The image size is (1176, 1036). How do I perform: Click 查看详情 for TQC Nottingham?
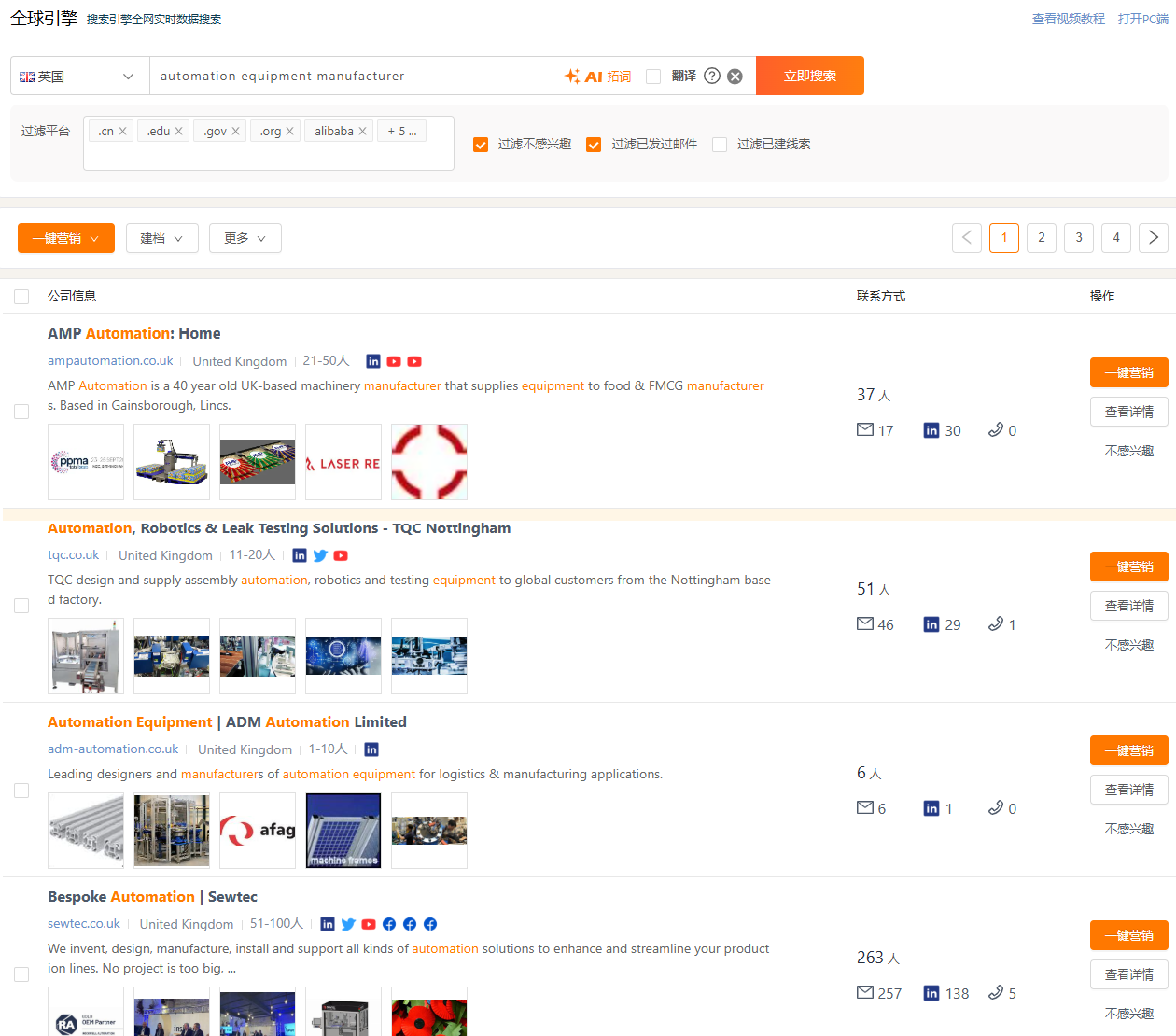1129,606
